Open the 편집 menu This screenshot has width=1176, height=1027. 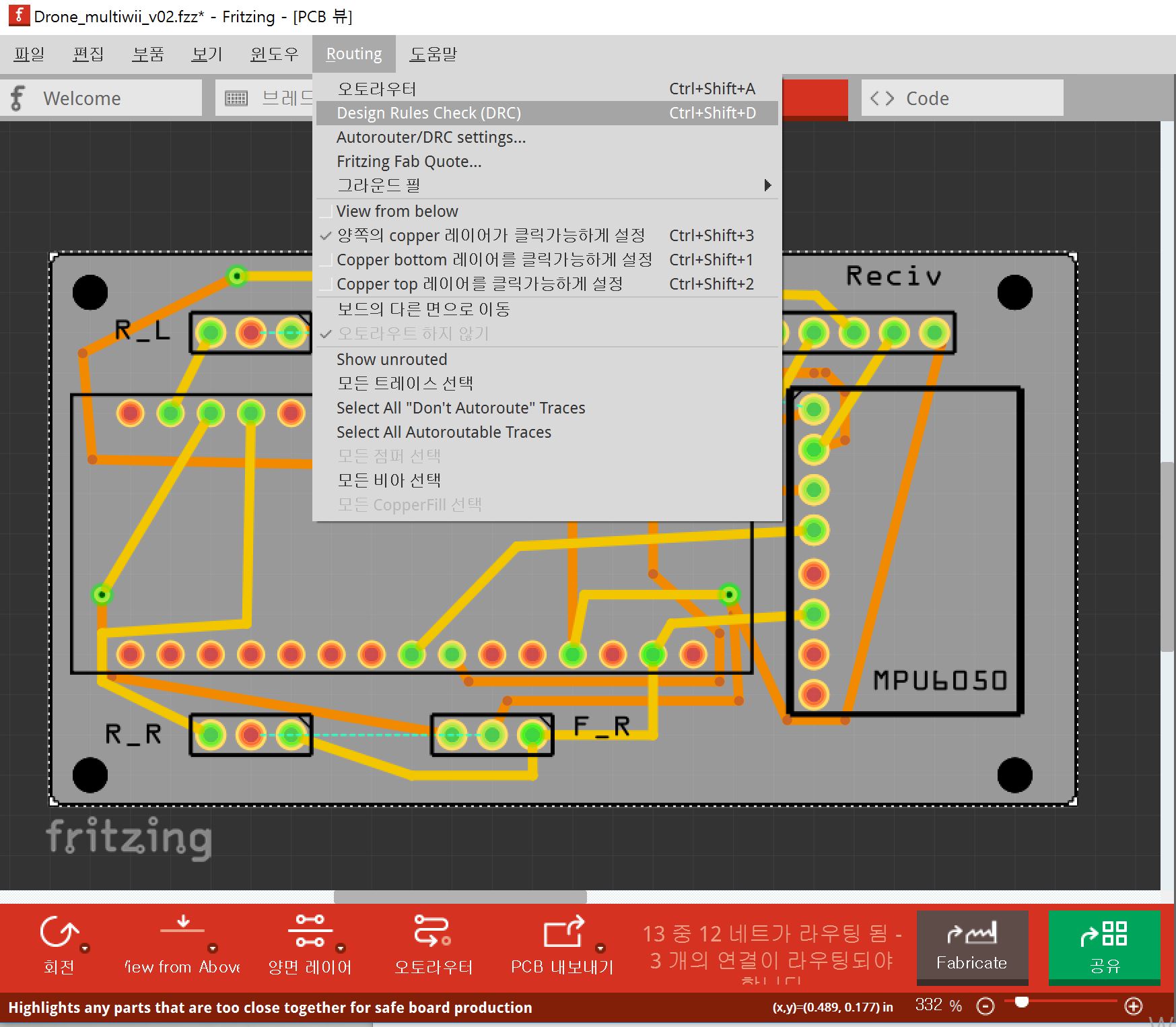[88, 54]
